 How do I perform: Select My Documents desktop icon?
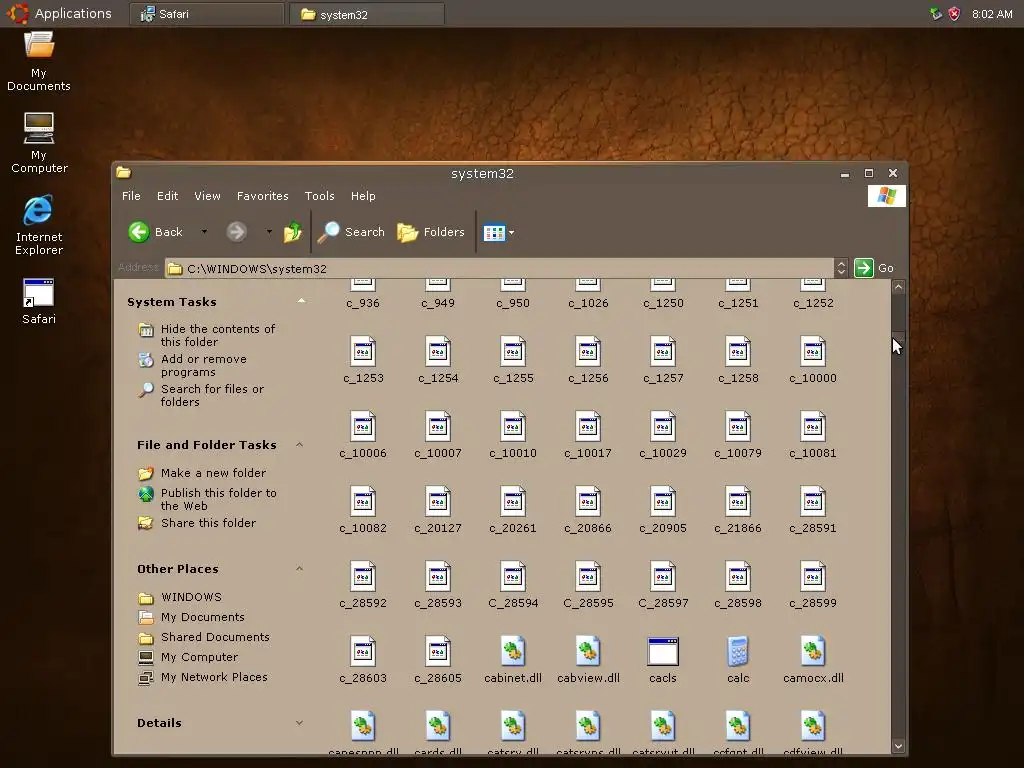tap(39, 62)
